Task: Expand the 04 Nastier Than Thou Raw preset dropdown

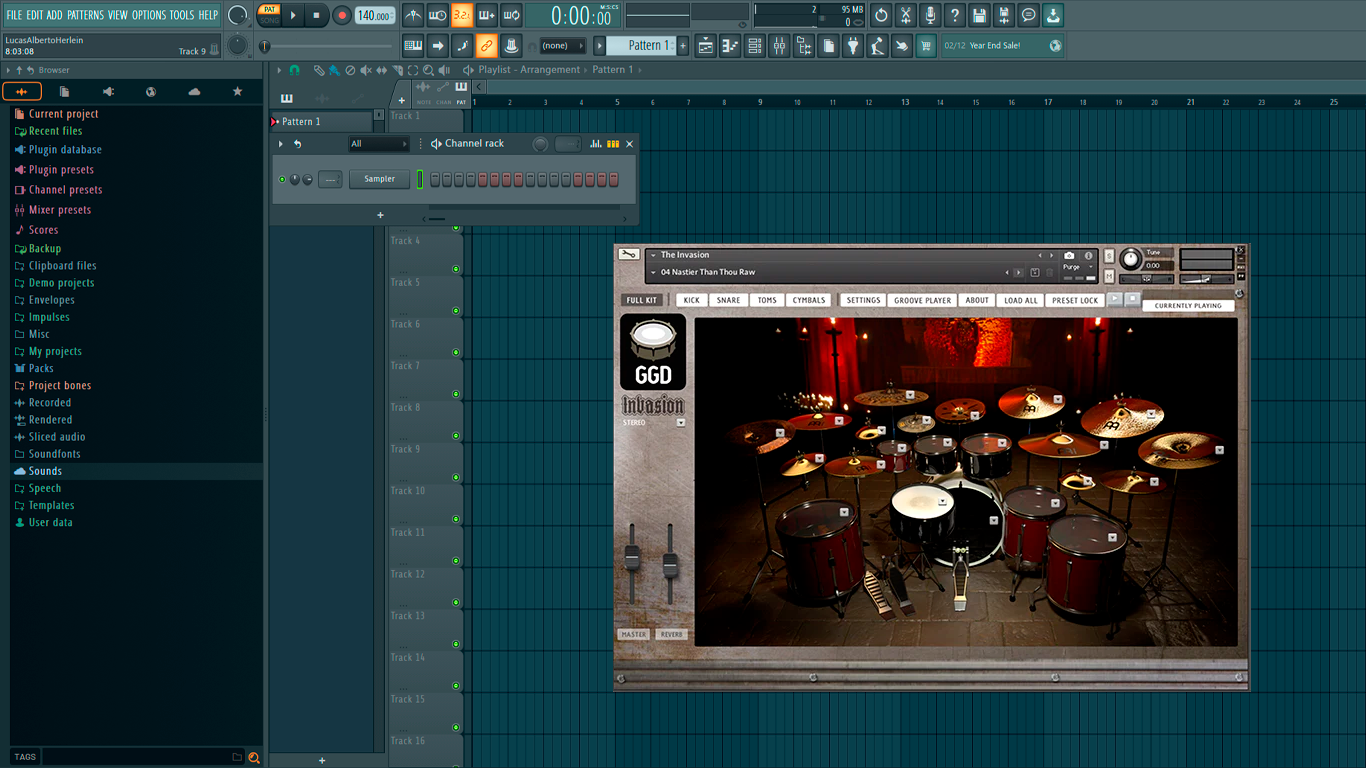Action: click(x=653, y=272)
